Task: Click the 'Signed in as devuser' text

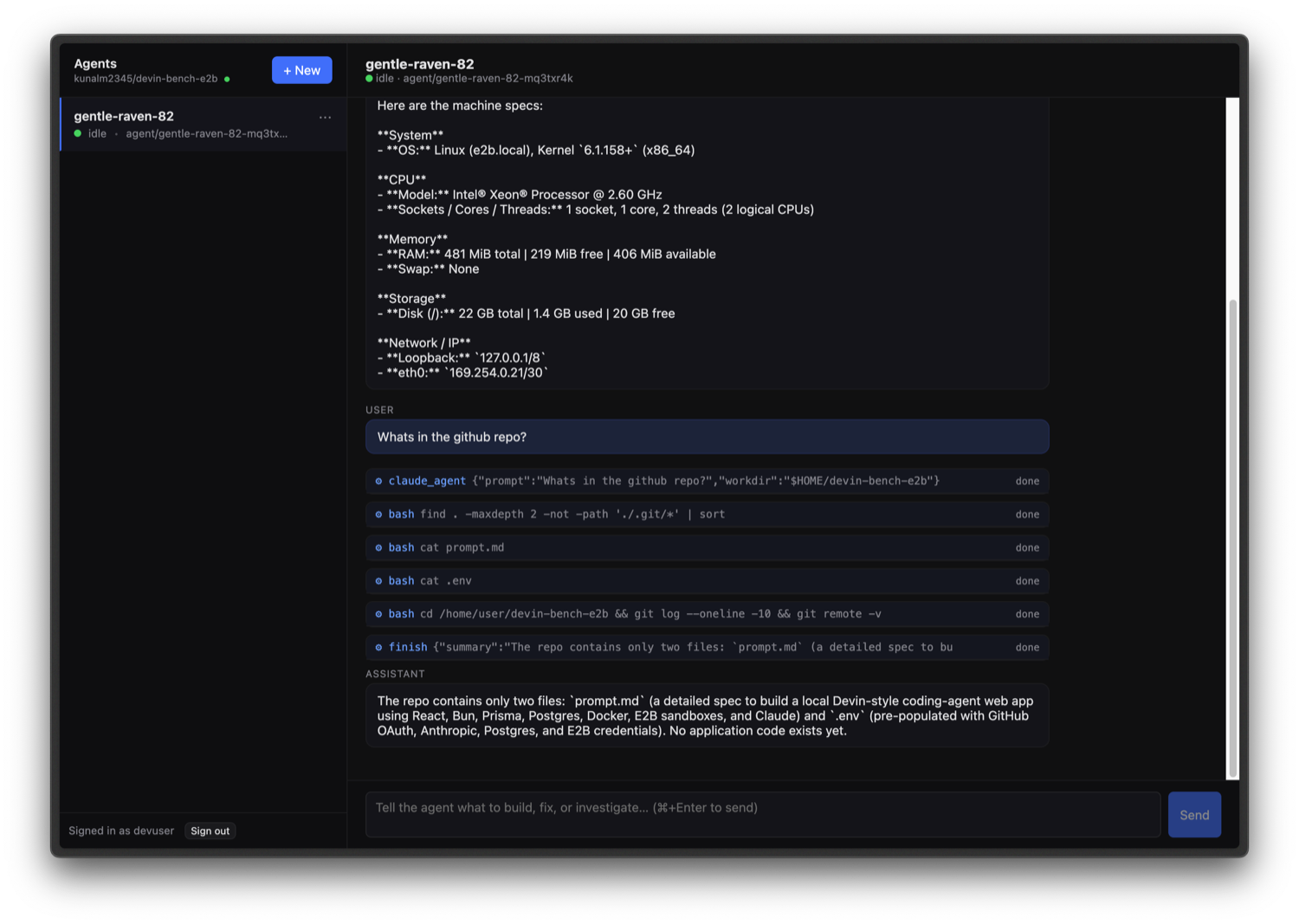Action: point(121,830)
